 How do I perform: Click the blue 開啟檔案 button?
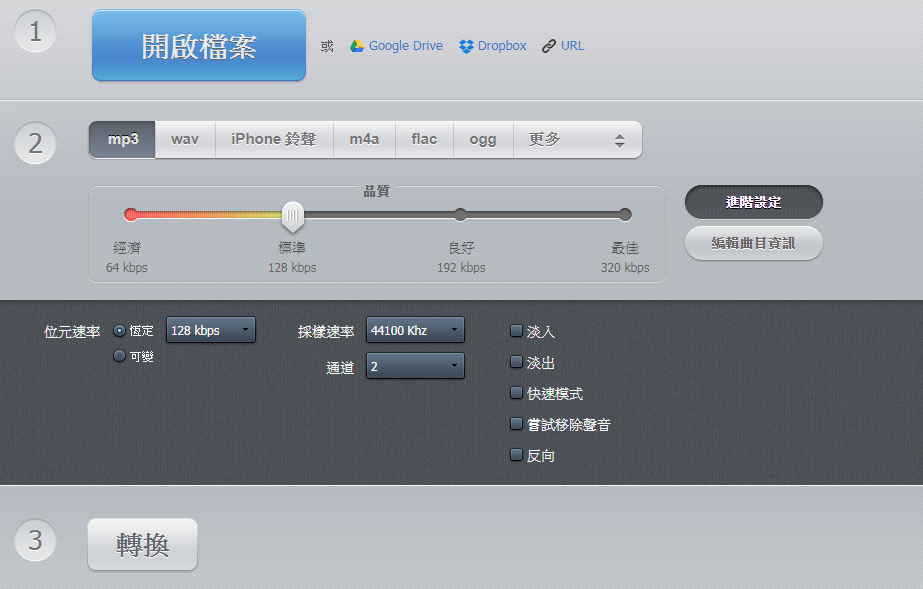199,45
